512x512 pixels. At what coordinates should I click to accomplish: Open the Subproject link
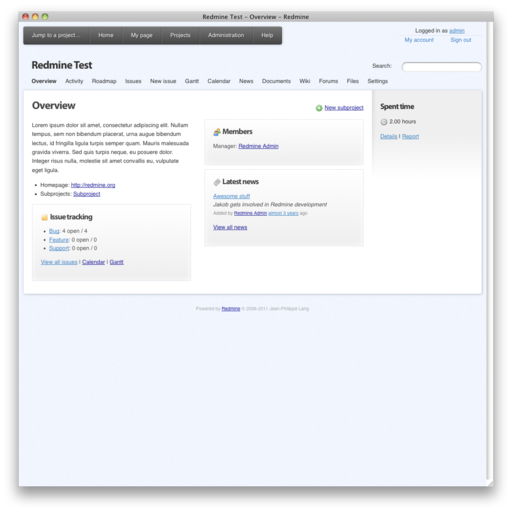[87, 194]
